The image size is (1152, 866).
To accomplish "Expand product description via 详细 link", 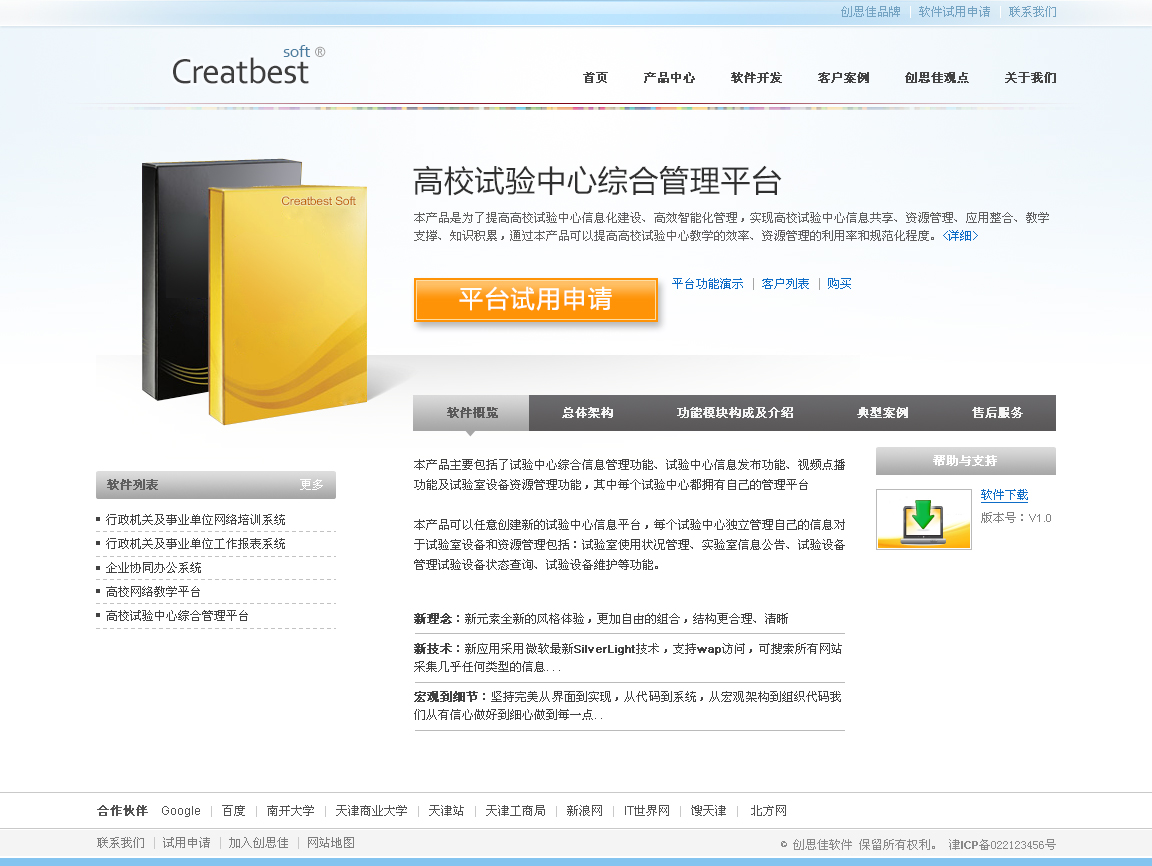I will coord(960,236).
